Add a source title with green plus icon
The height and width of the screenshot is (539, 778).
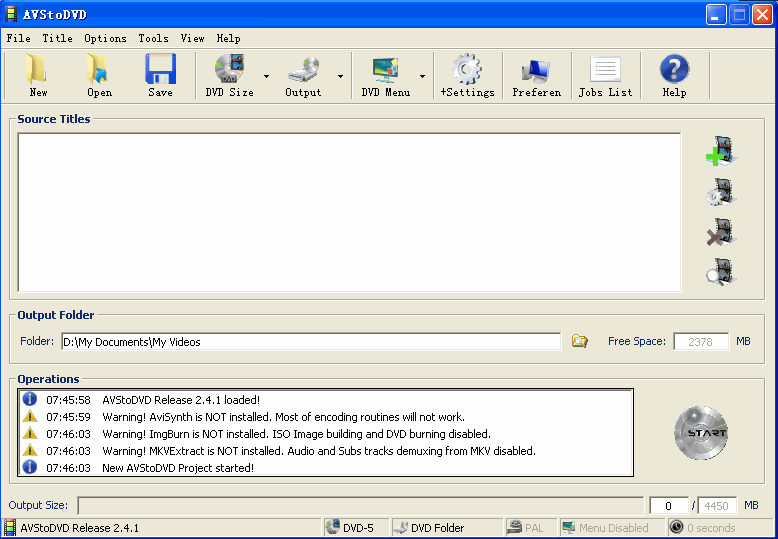pyautogui.click(x=721, y=151)
